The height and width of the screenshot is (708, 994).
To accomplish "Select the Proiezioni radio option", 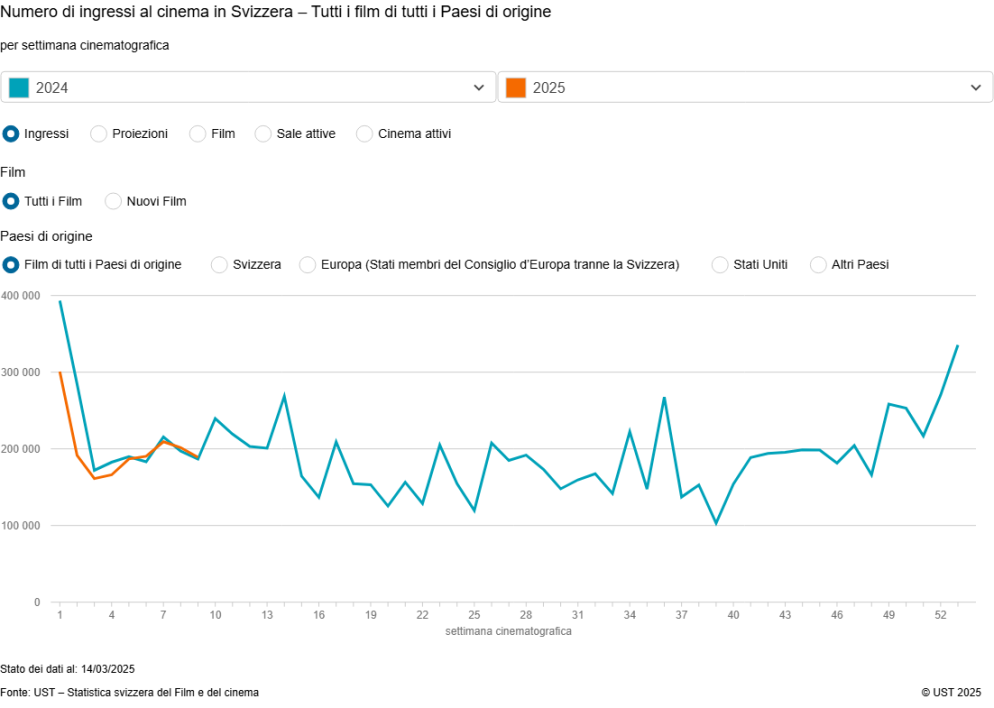I will pos(99,133).
